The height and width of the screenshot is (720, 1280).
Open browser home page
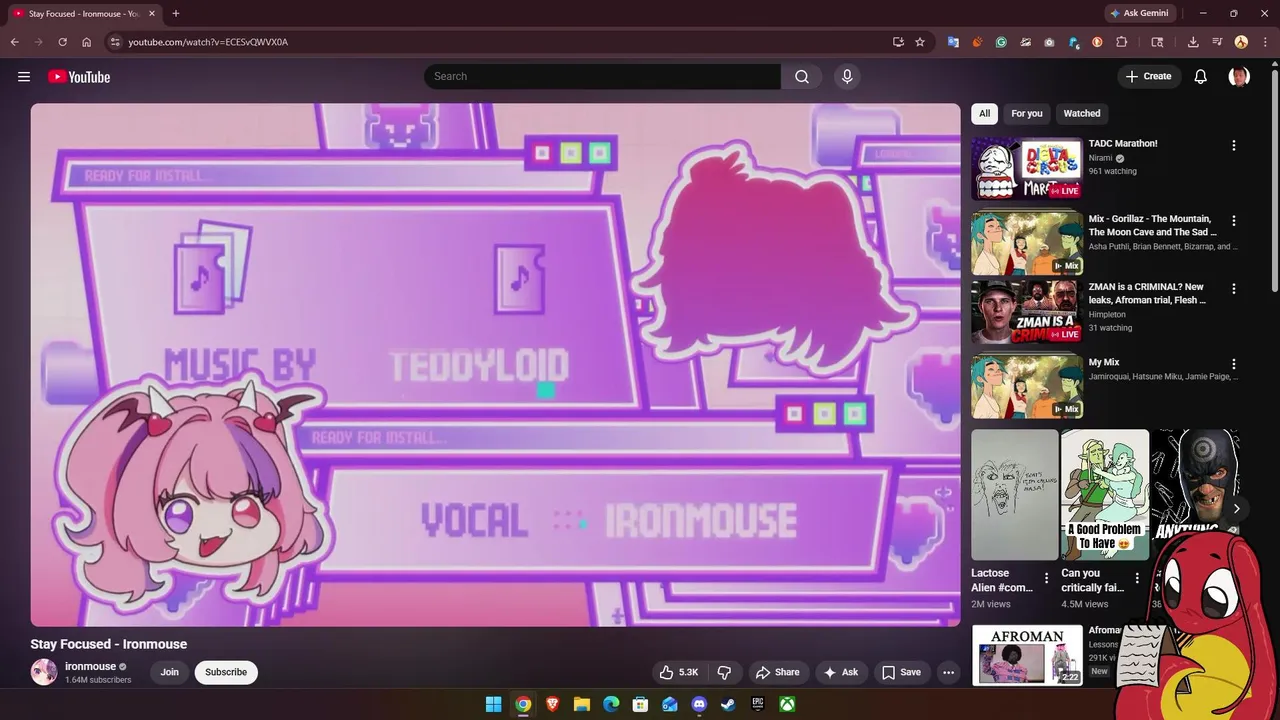[x=87, y=42]
